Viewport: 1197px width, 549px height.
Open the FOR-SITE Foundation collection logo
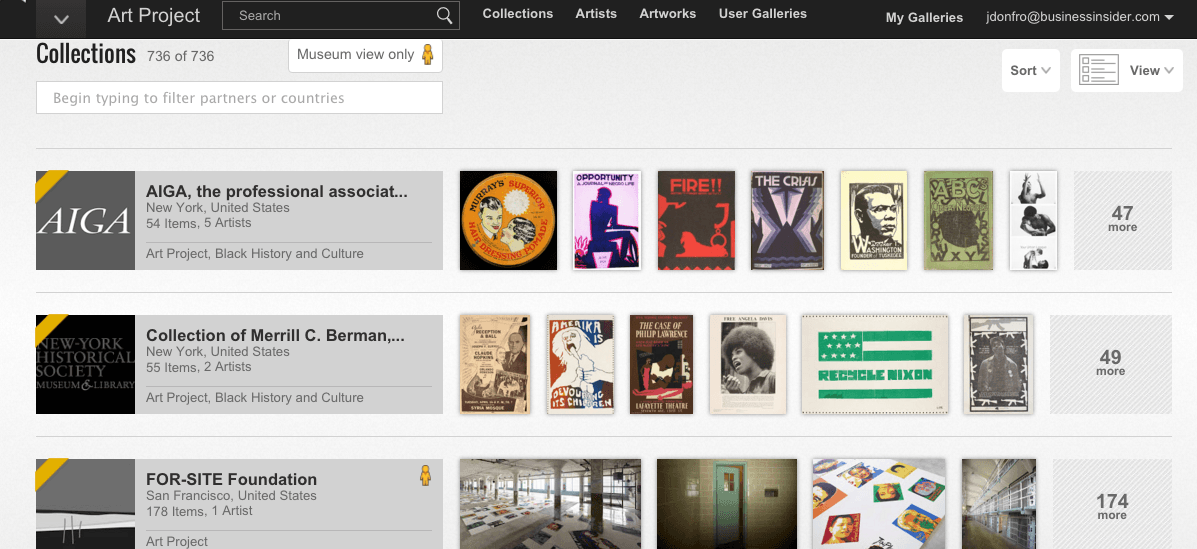(85, 504)
